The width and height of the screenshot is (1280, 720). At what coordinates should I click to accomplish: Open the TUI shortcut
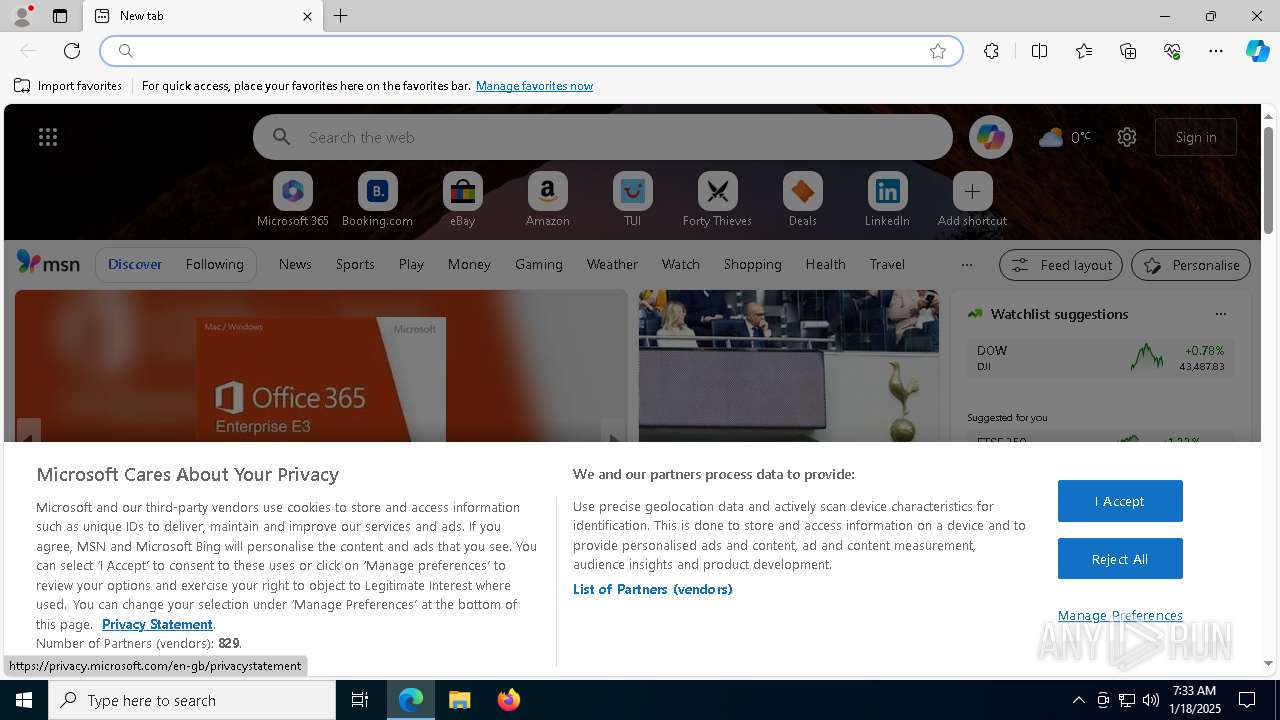pyautogui.click(x=632, y=199)
